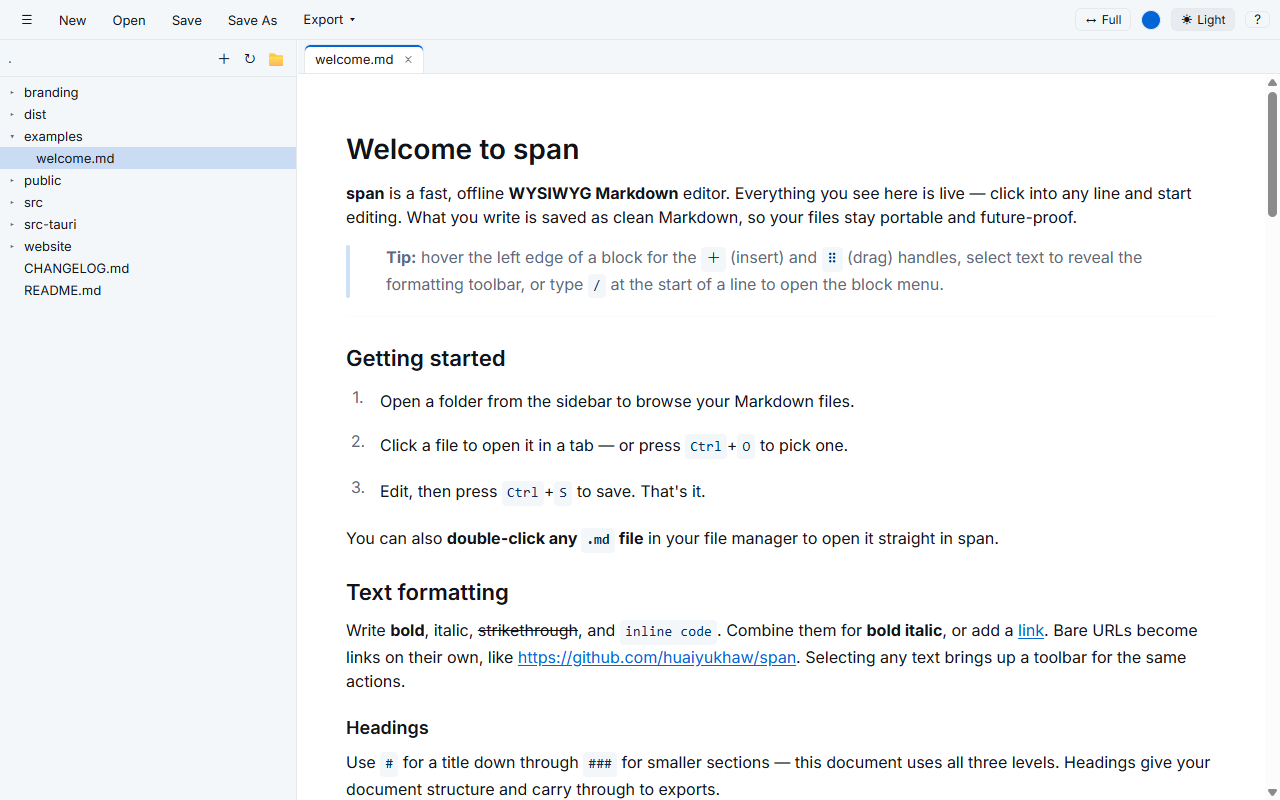Click the branding folder name
Screen dimensions: 1280x800
point(51,92)
